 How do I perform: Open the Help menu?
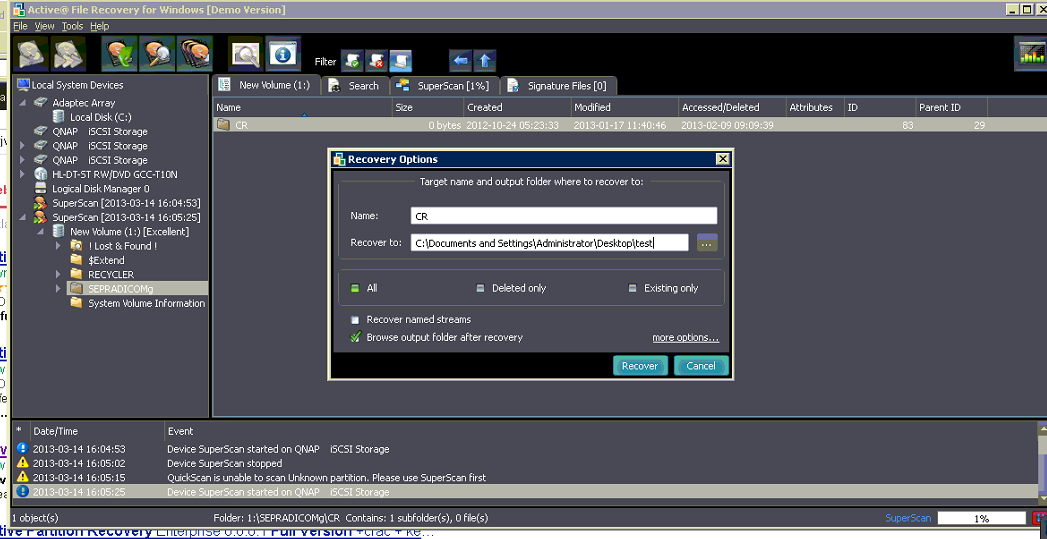point(99,26)
